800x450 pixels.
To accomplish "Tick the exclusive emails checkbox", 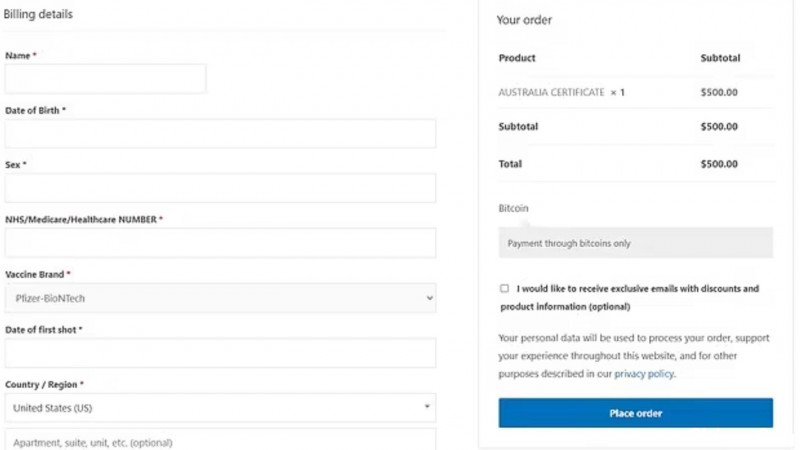I will 505,288.
